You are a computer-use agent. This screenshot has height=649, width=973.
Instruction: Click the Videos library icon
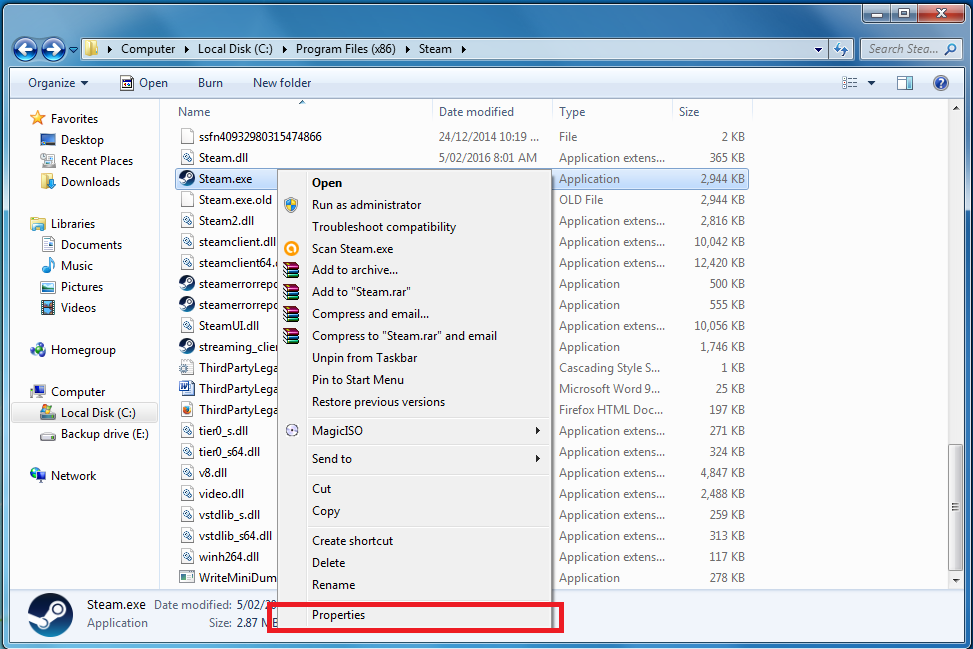pyautogui.click(x=48, y=308)
